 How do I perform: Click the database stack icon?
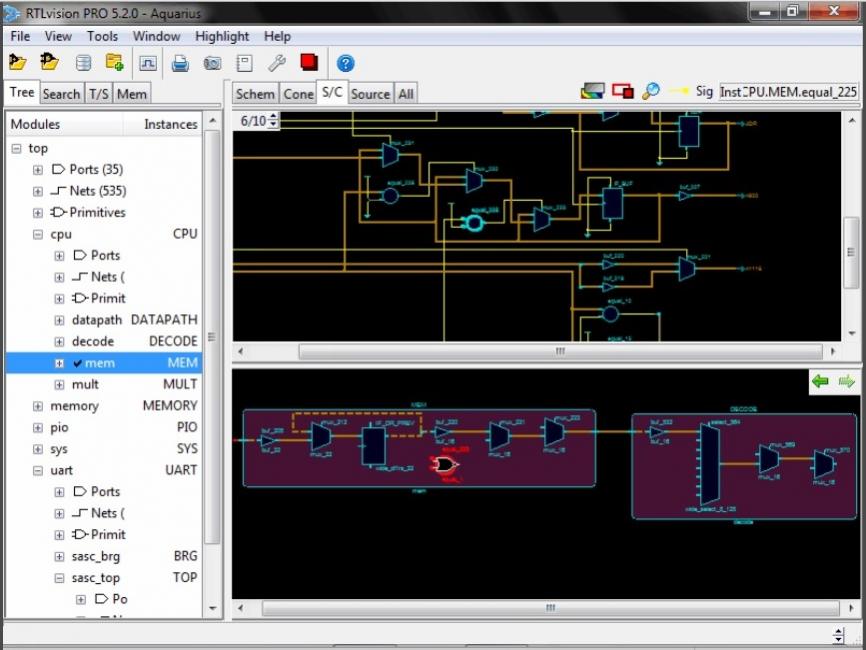coord(83,63)
